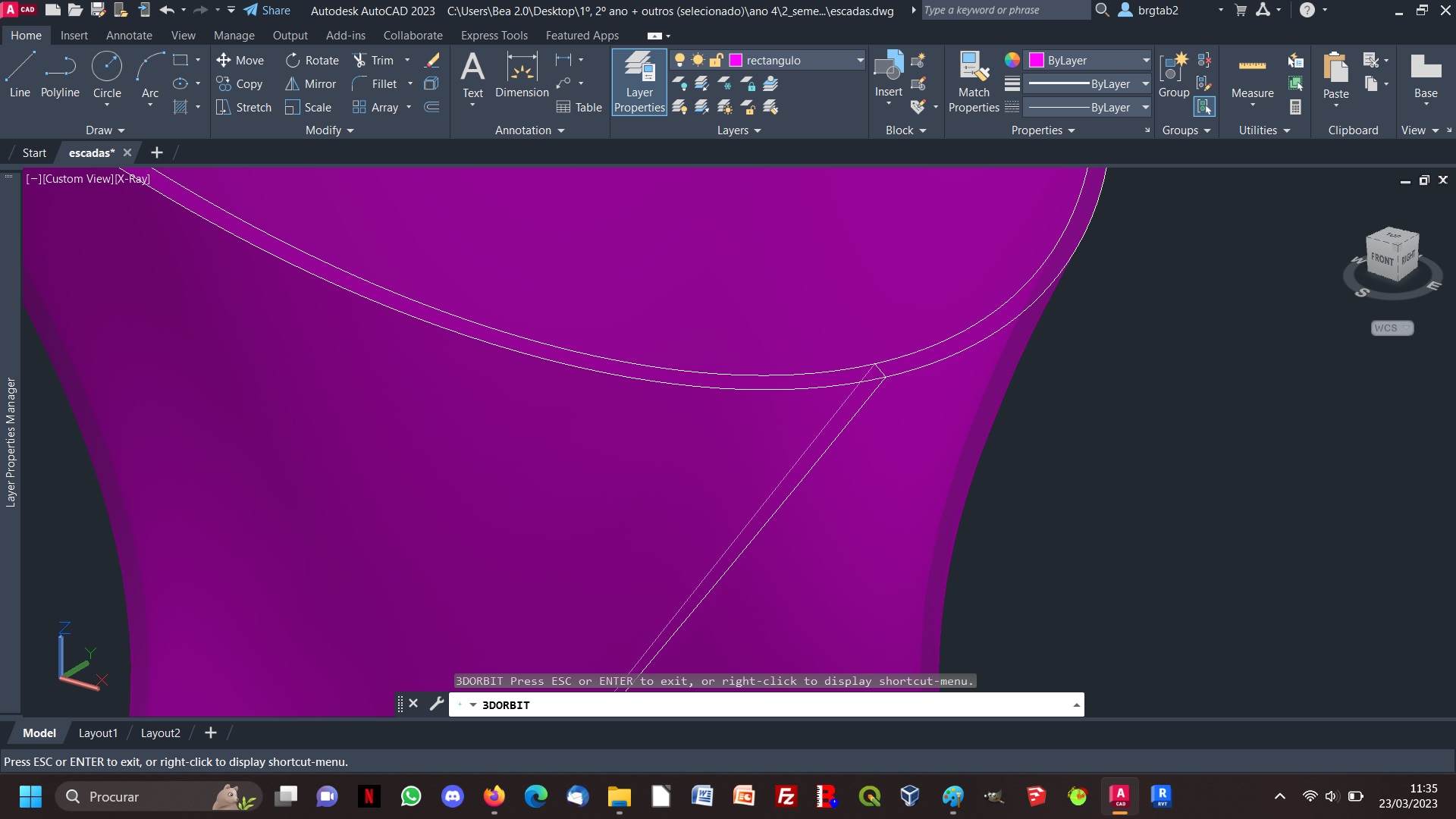This screenshot has width=1456, height=819.
Task: Click the Layer Freeze icon
Action: (725, 83)
